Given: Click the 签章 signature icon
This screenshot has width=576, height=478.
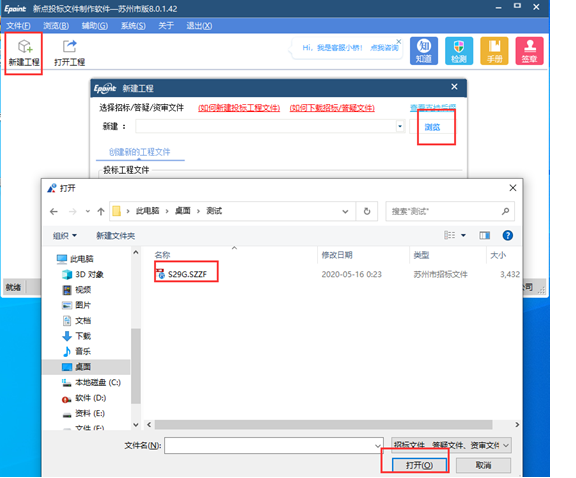Looking at the screenshot, I should point(529,51).
